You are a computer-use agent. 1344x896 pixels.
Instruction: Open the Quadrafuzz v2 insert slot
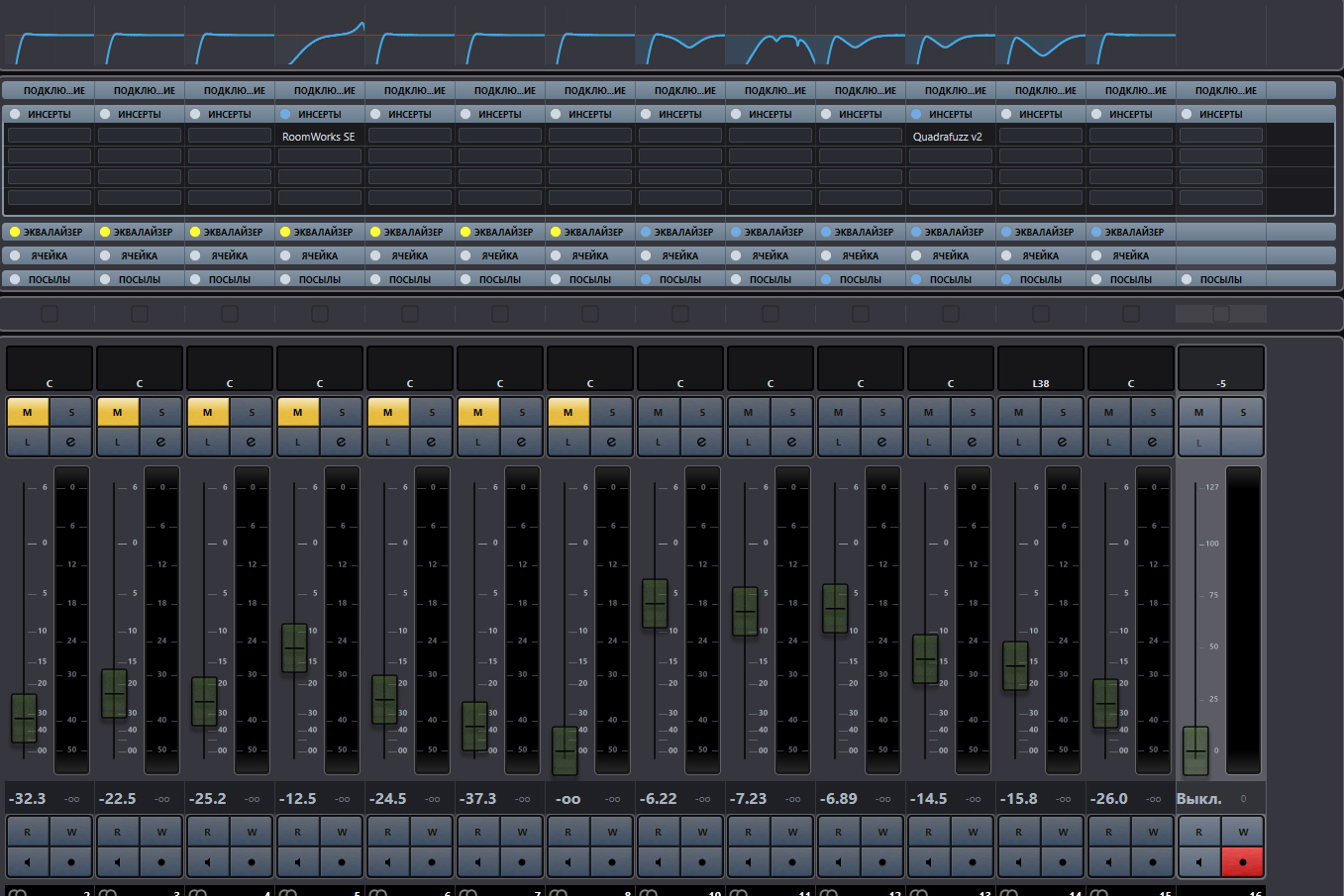(x=951, y=137)
